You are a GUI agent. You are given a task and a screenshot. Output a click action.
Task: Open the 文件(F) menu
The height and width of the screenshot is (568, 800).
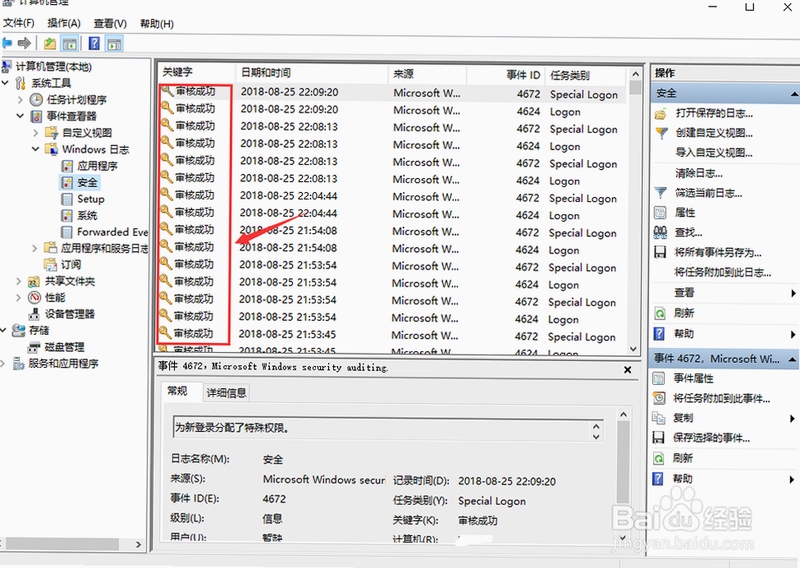tap(18, 23)
